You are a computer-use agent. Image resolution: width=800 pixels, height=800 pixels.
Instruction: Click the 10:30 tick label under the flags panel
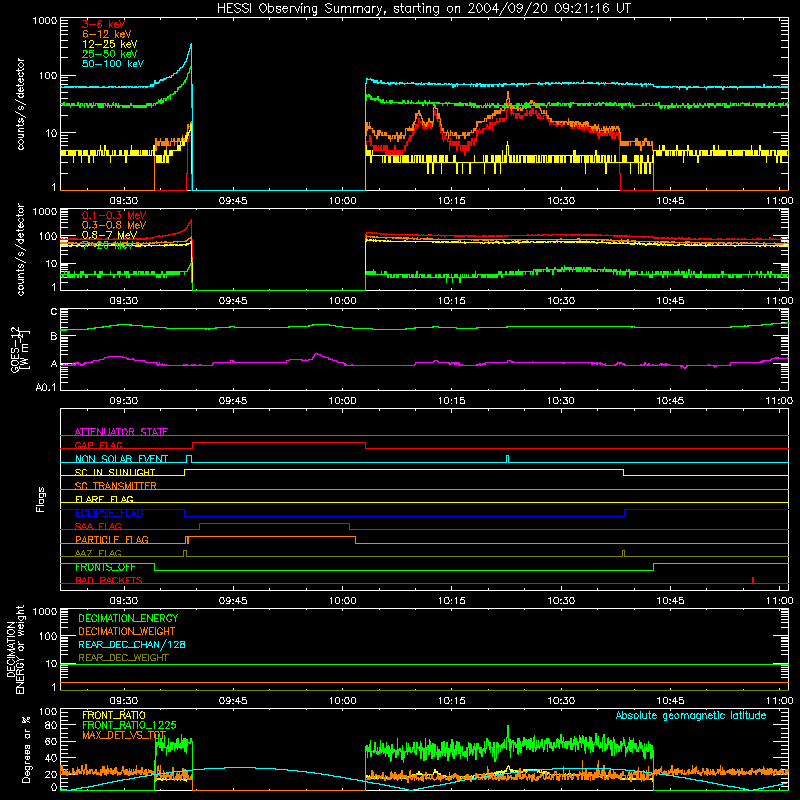[x=561, y=601]
